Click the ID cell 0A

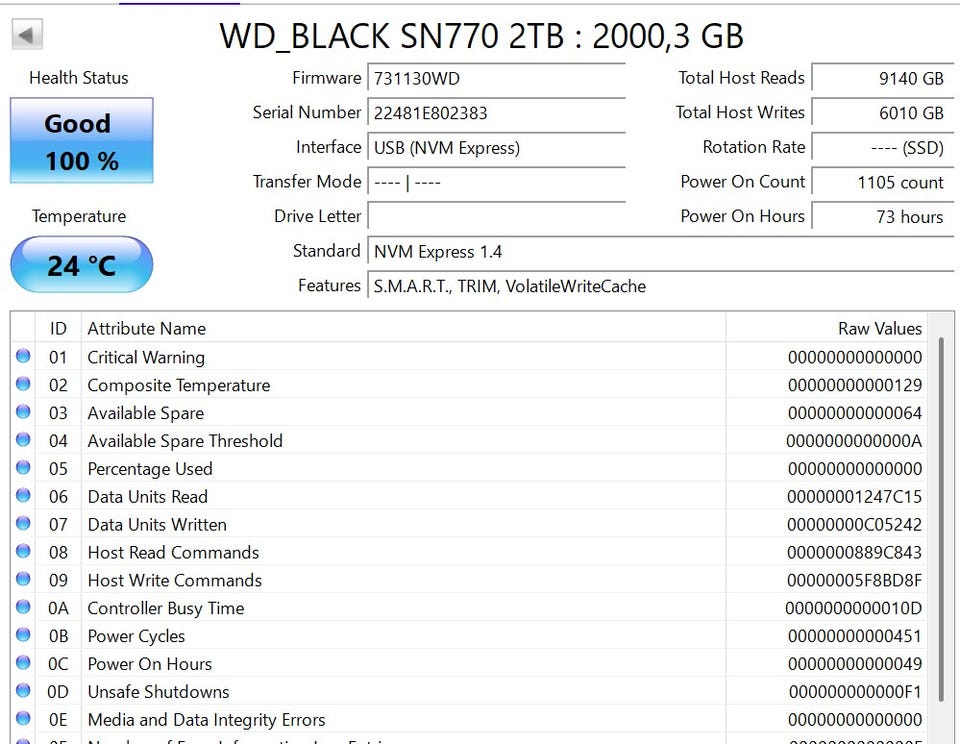click(x=58, y=608)
